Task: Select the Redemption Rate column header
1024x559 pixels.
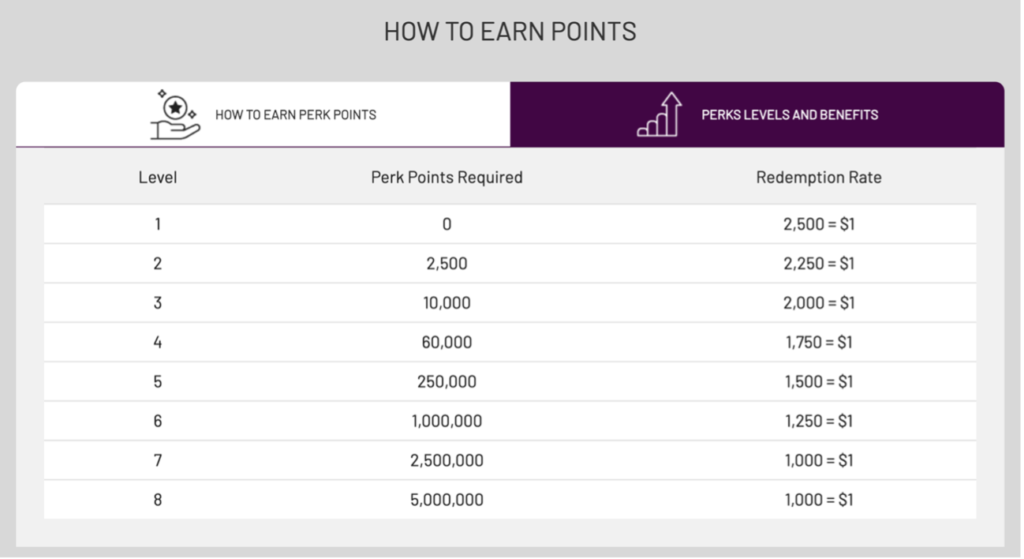Action: tap(819, 178)
